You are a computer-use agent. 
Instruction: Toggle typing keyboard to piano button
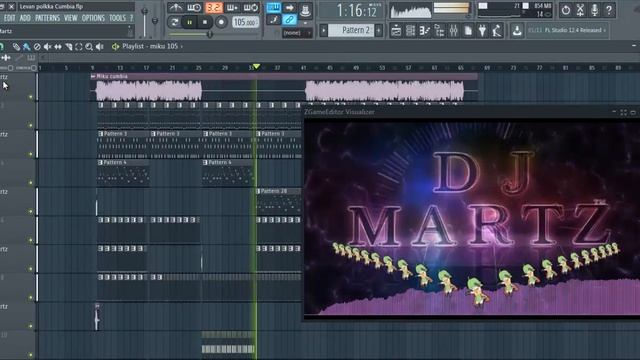click(273, 7)
